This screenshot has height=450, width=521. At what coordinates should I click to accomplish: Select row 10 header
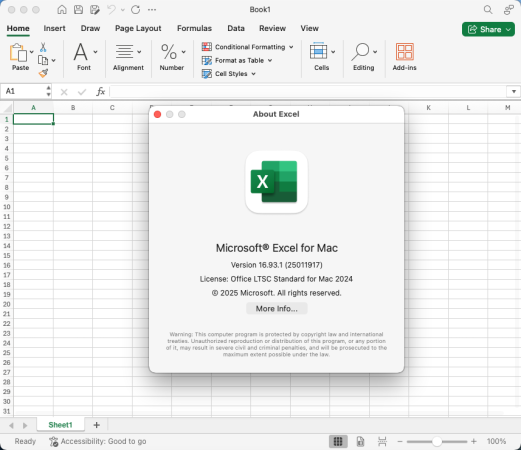point(6,207)
